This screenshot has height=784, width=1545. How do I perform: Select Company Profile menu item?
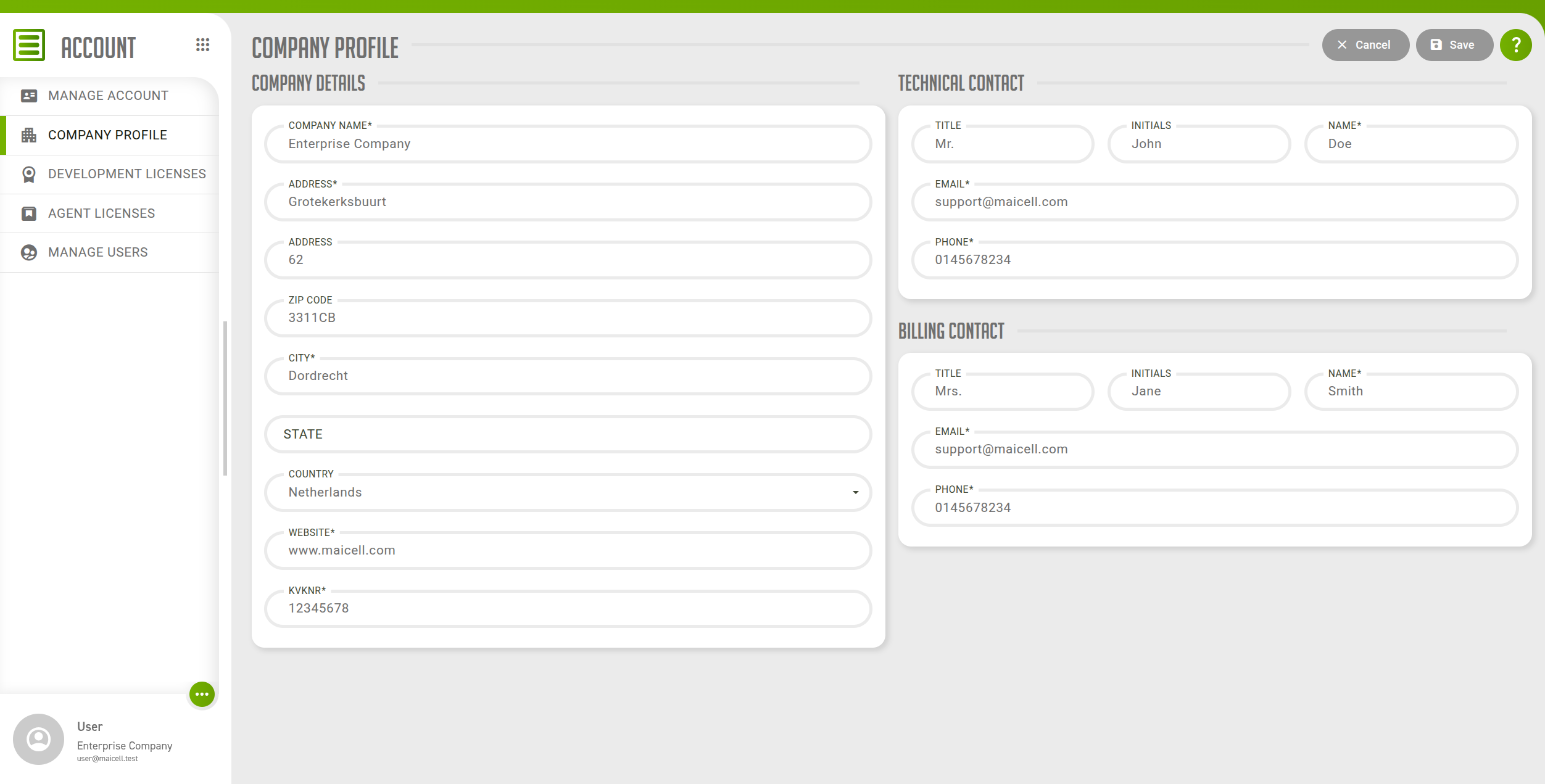point(109,135)
